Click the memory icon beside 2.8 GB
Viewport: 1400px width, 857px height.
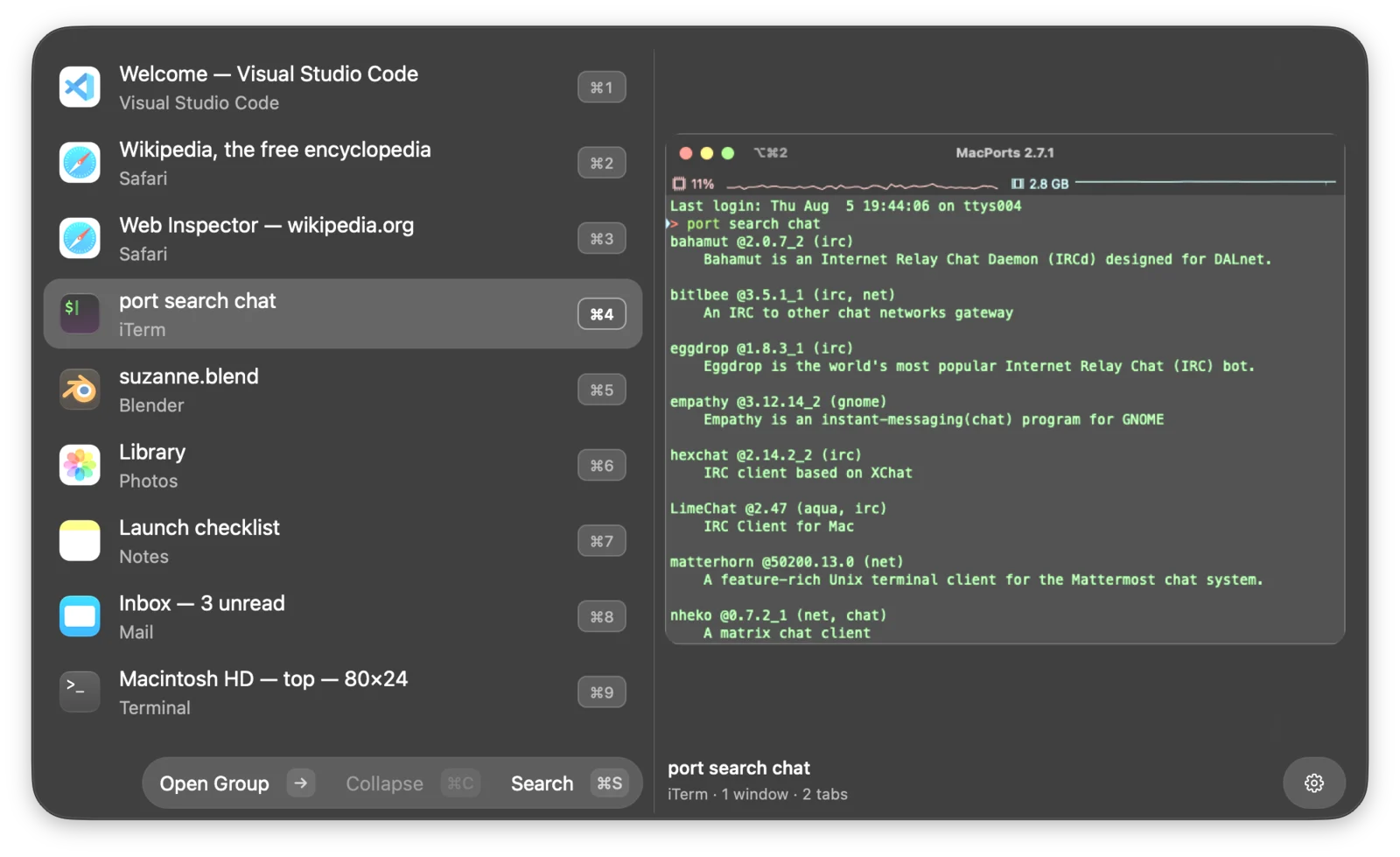point(1018,184)
